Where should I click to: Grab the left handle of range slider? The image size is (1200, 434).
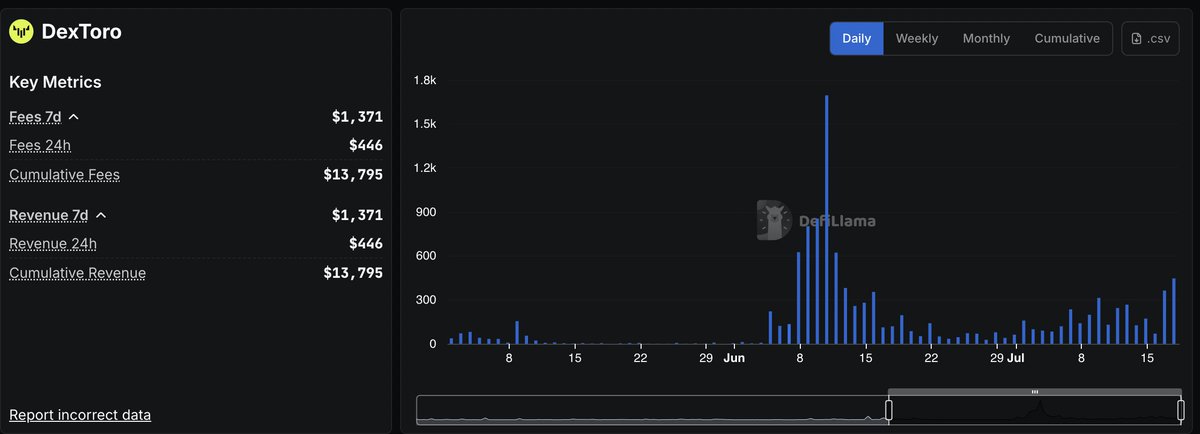(888, 410)
